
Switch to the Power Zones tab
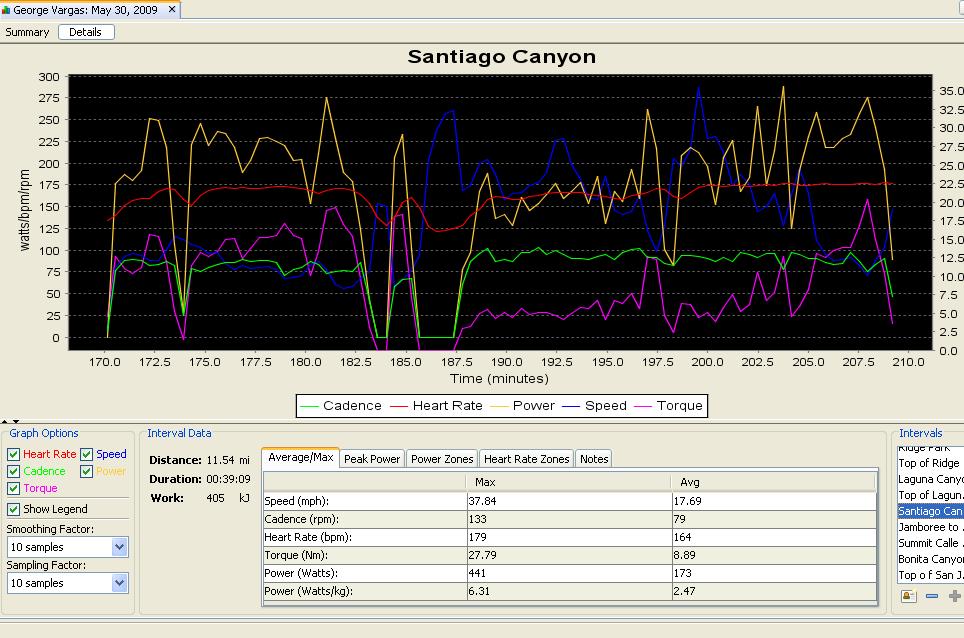pos(442,459)
